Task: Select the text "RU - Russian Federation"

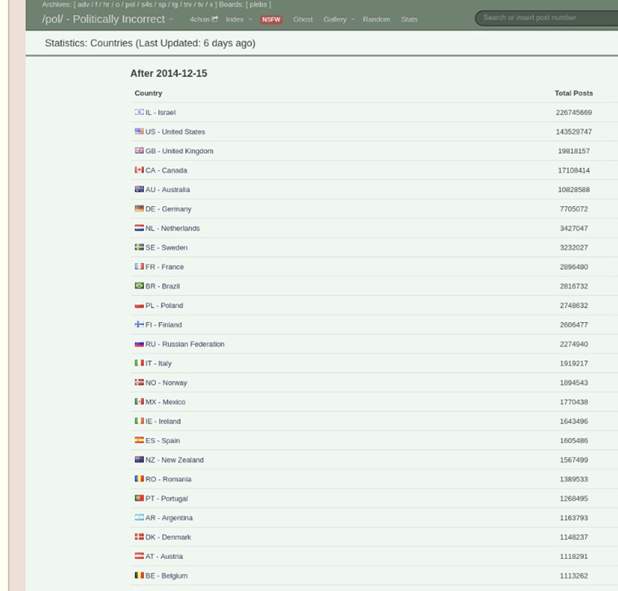Action: pyautogui.click(x=185, y=344)
